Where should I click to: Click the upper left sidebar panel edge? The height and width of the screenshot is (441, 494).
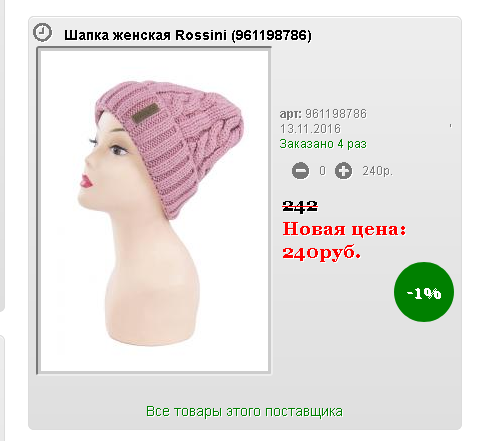coord(2,155)
